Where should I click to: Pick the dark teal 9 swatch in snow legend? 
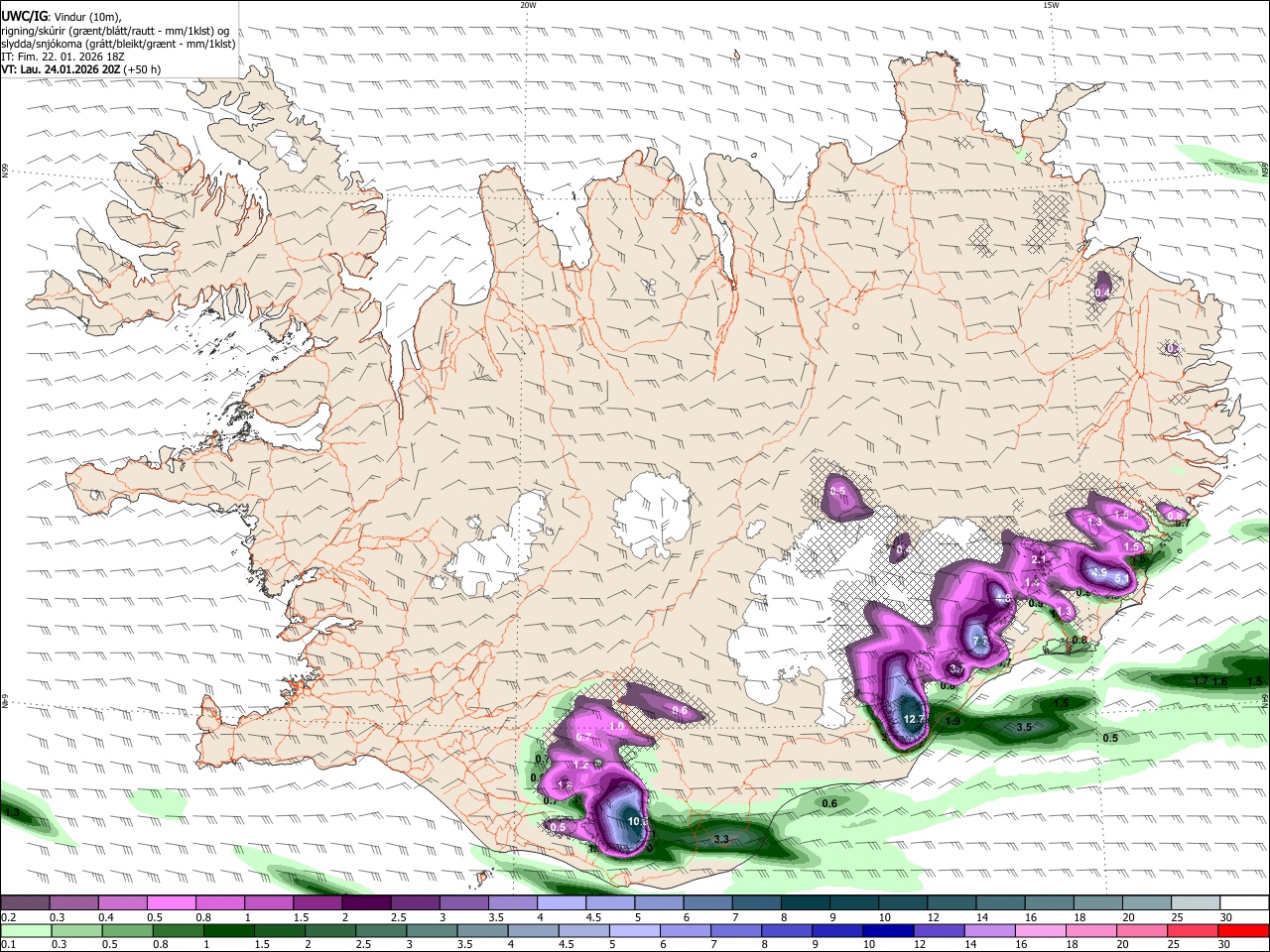(x=854, y=903)
